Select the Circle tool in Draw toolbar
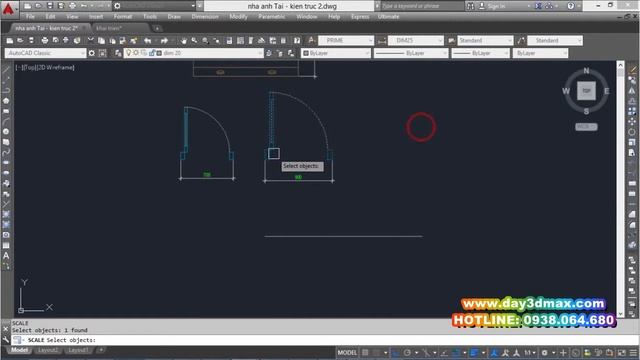Image resolution: width=640 pixels, height=360 pixels. tap(6, 132)
